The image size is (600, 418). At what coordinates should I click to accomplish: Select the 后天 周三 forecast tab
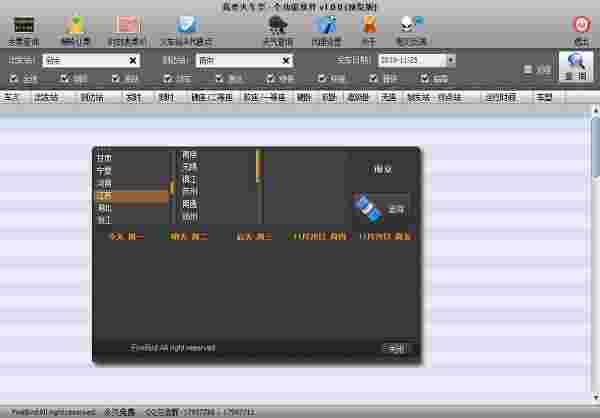pyautogui.click(x=254, y=236)
